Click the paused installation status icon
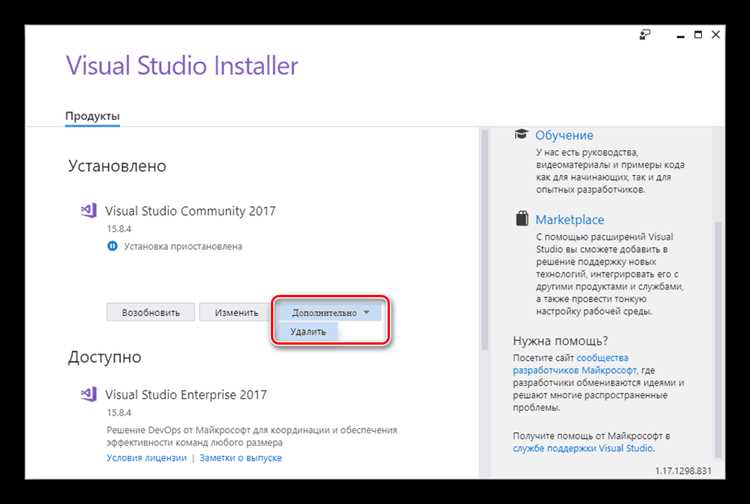Screen dimensions: 750x504 112,246
